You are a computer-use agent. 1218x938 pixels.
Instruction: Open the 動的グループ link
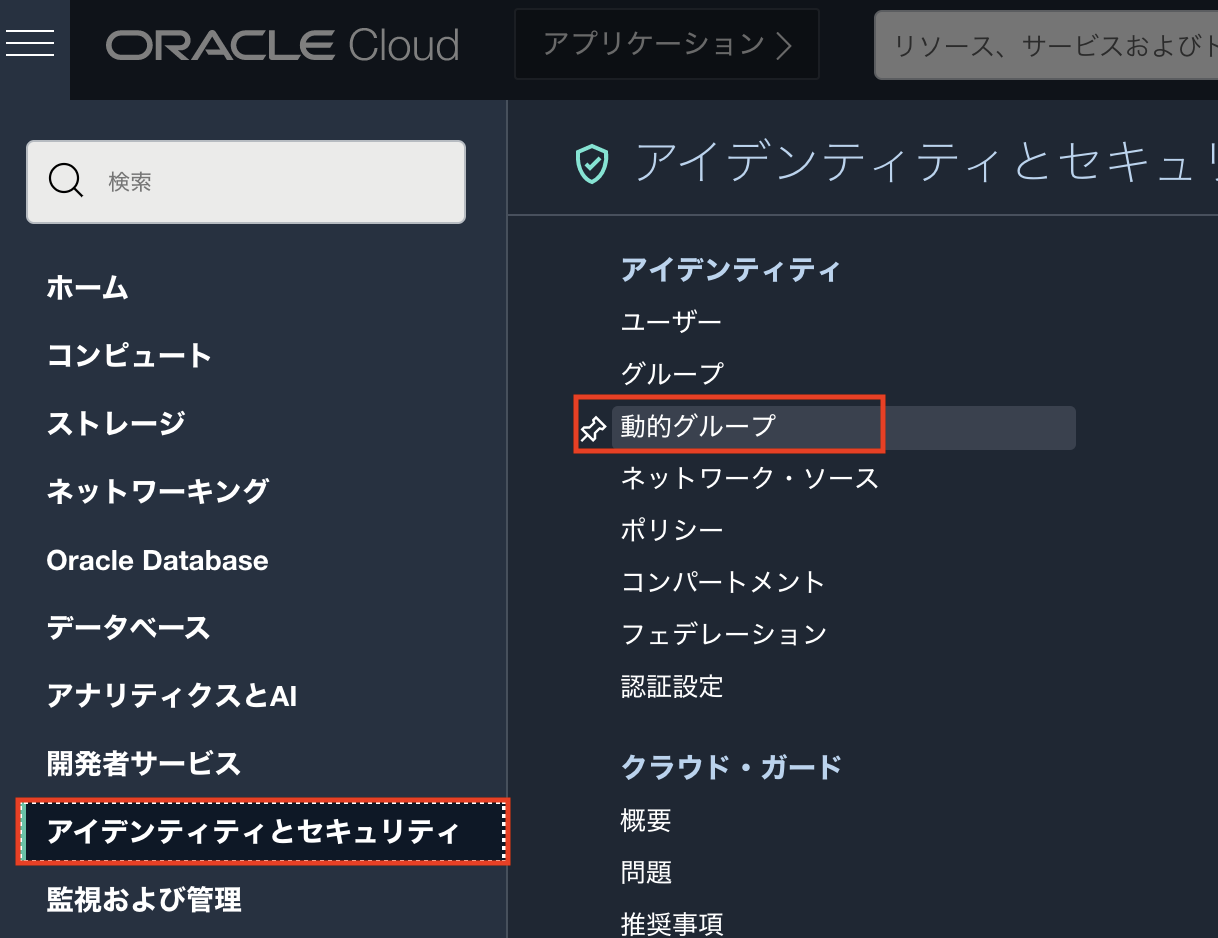point(698,426)
